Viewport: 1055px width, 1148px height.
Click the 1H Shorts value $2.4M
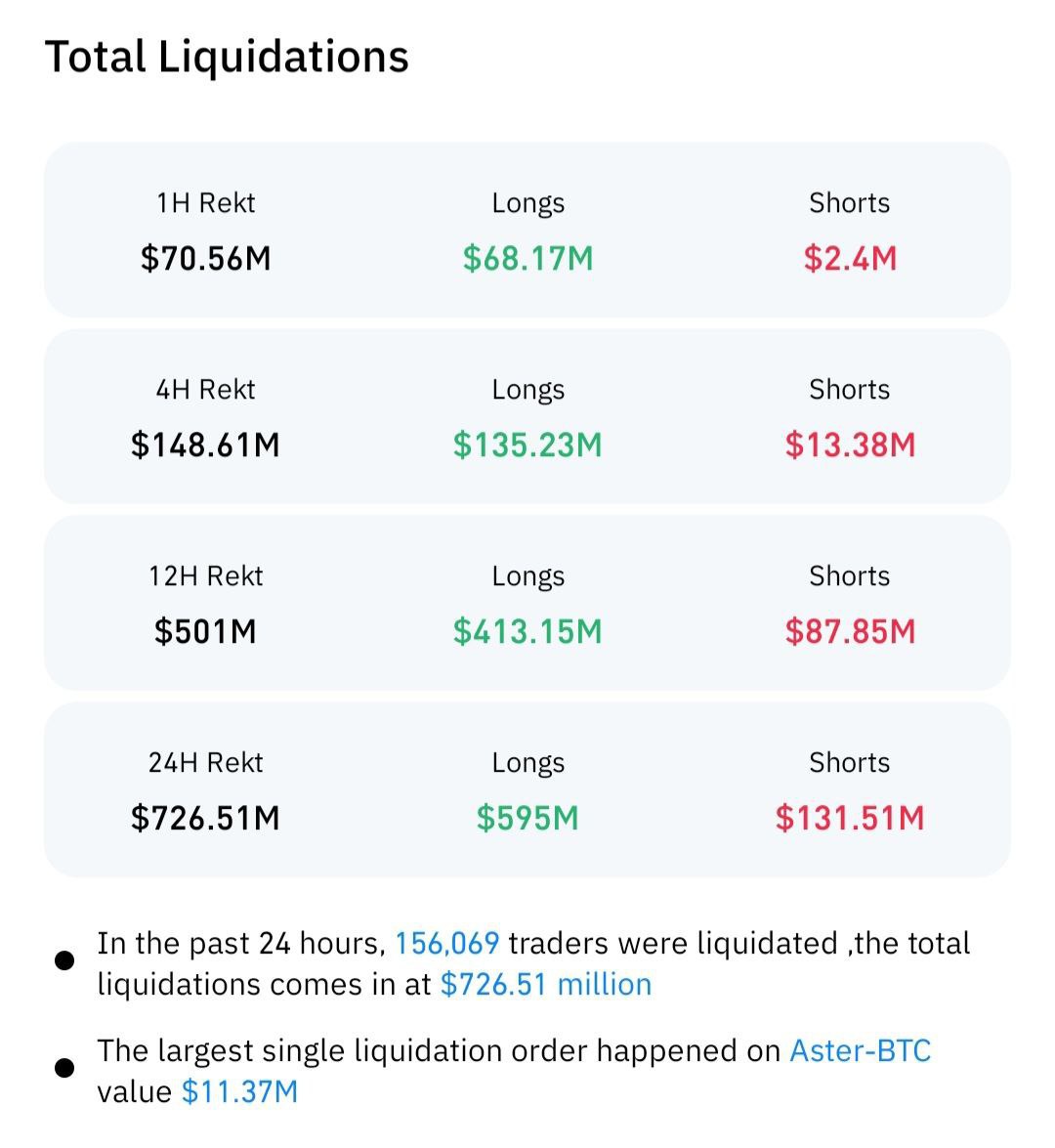click(850, 259)
